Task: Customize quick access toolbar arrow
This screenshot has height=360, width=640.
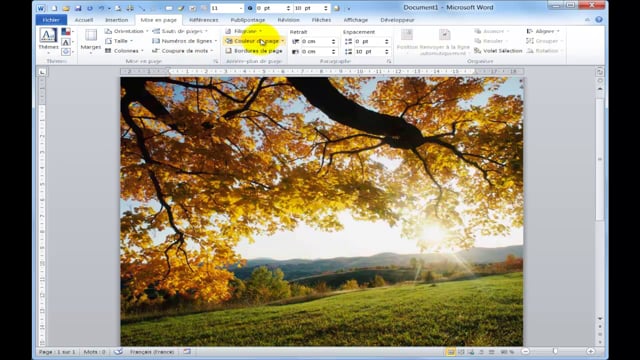Action: tap(348, 8)
